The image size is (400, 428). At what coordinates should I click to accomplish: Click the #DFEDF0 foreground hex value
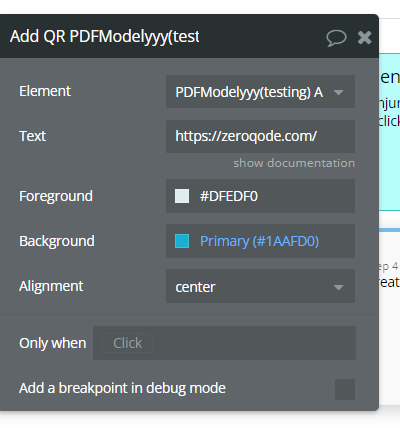(229, 196)
